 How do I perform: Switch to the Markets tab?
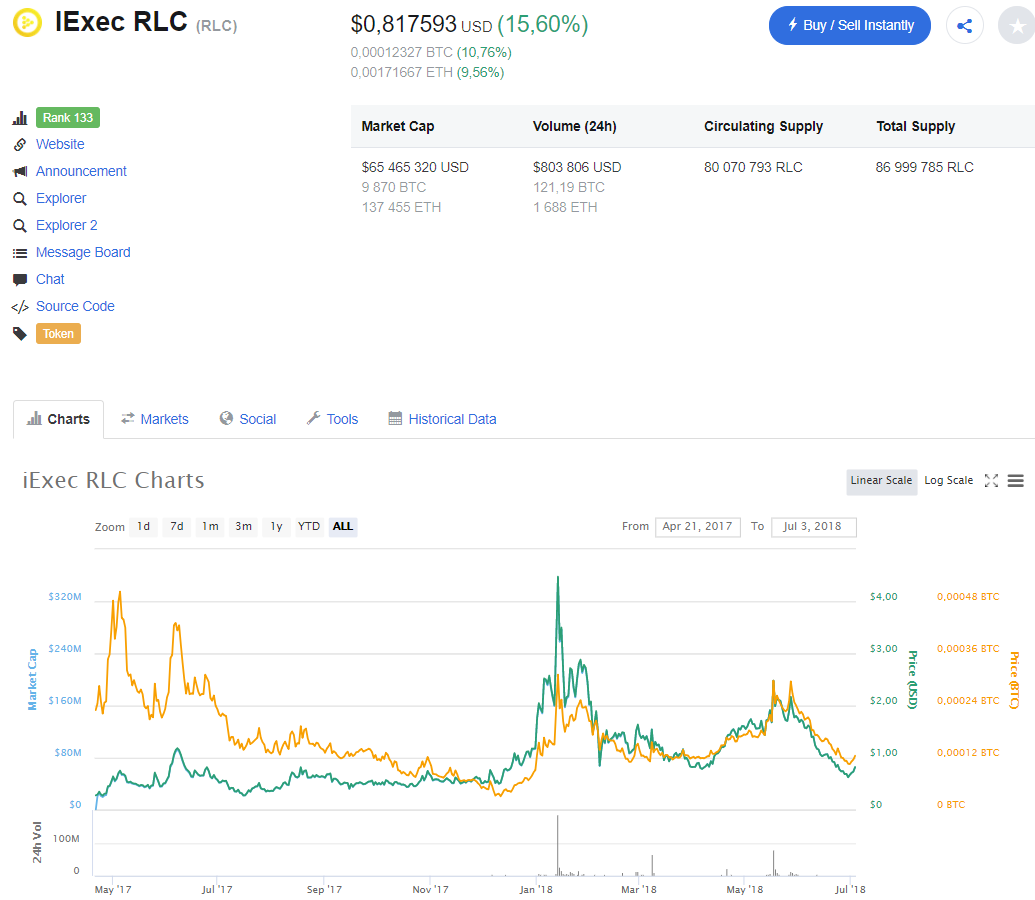click(x=154, y=419)
